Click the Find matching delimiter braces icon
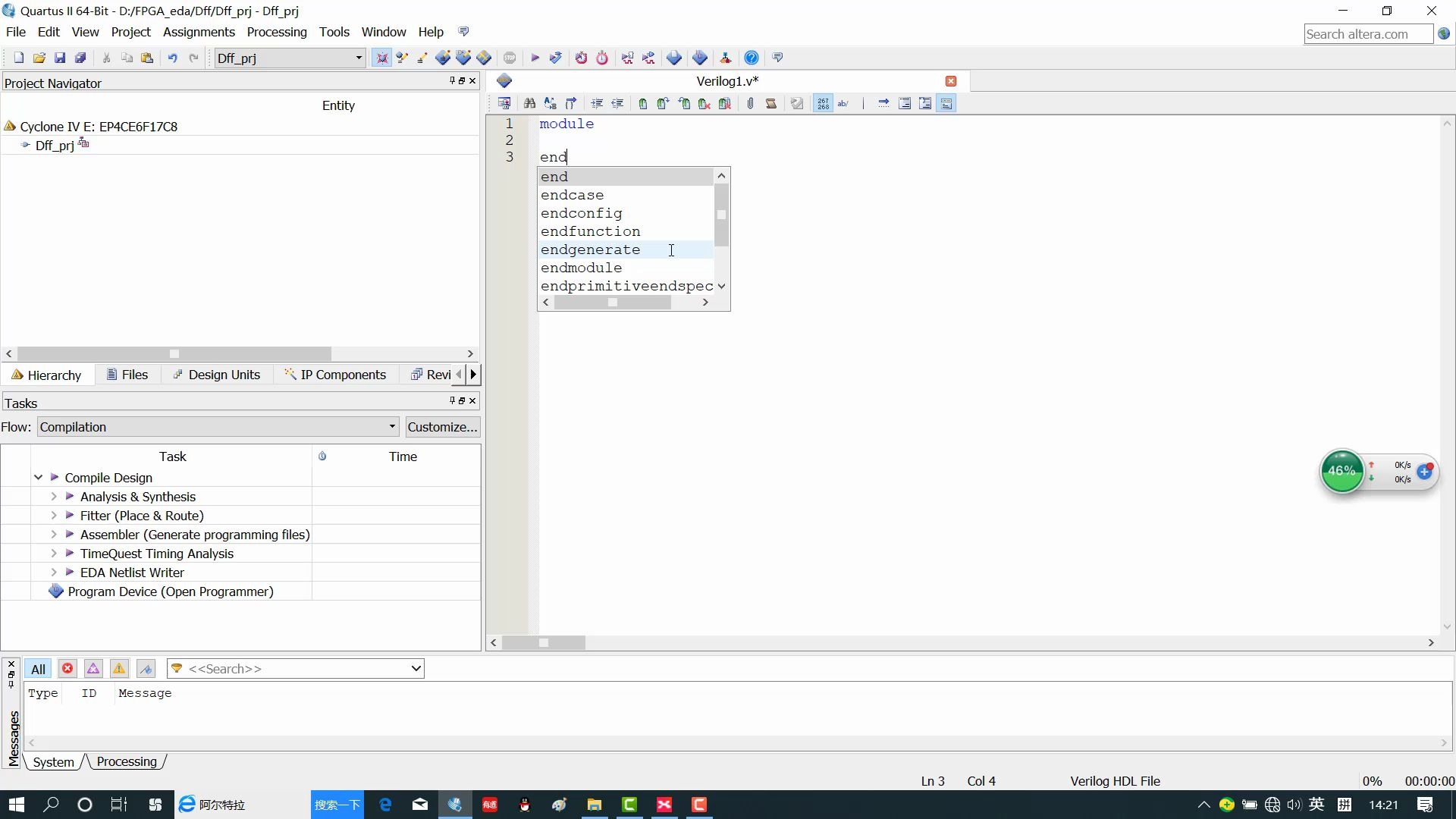The height and width of the screenshot is (819, 1456). (571, 104)
